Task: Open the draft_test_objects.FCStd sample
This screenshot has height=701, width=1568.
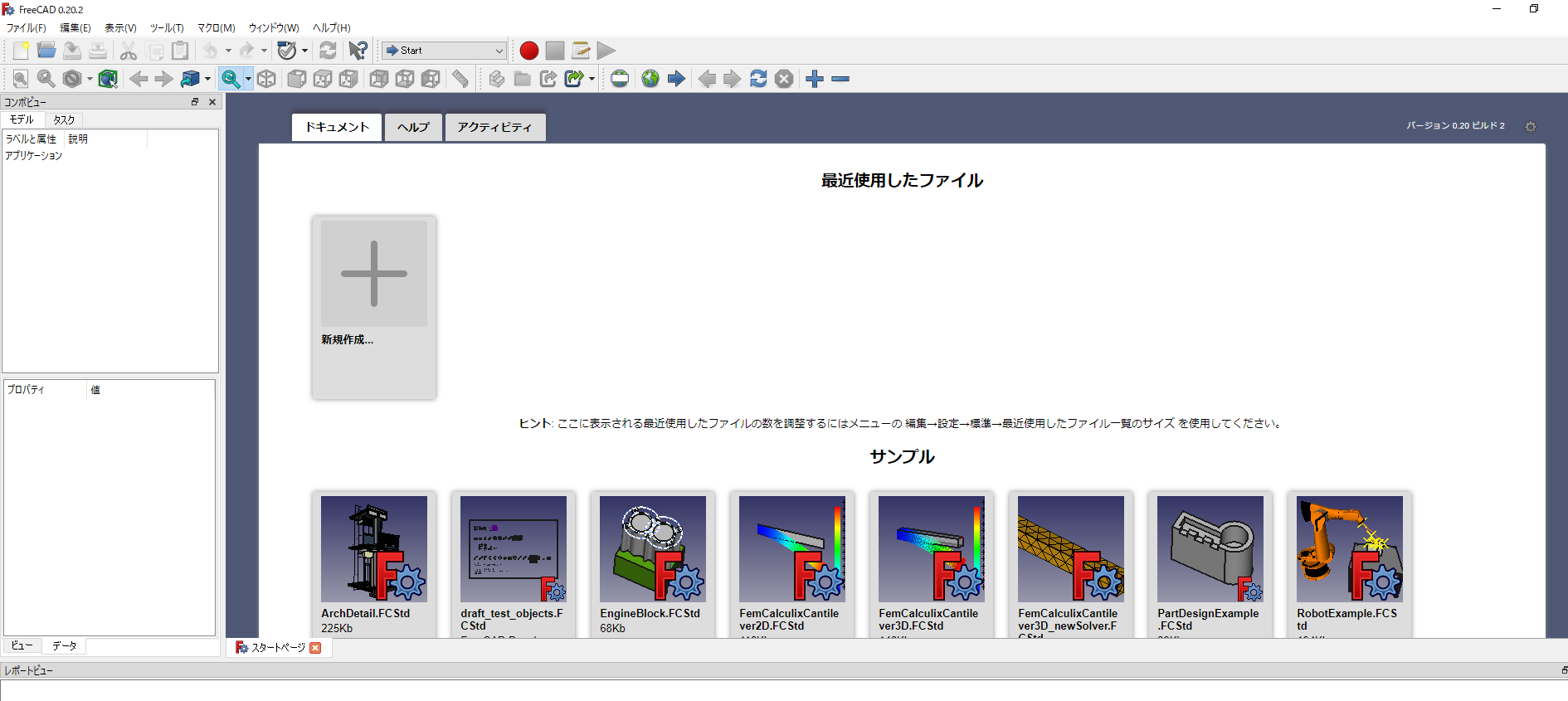Action: 514,564
